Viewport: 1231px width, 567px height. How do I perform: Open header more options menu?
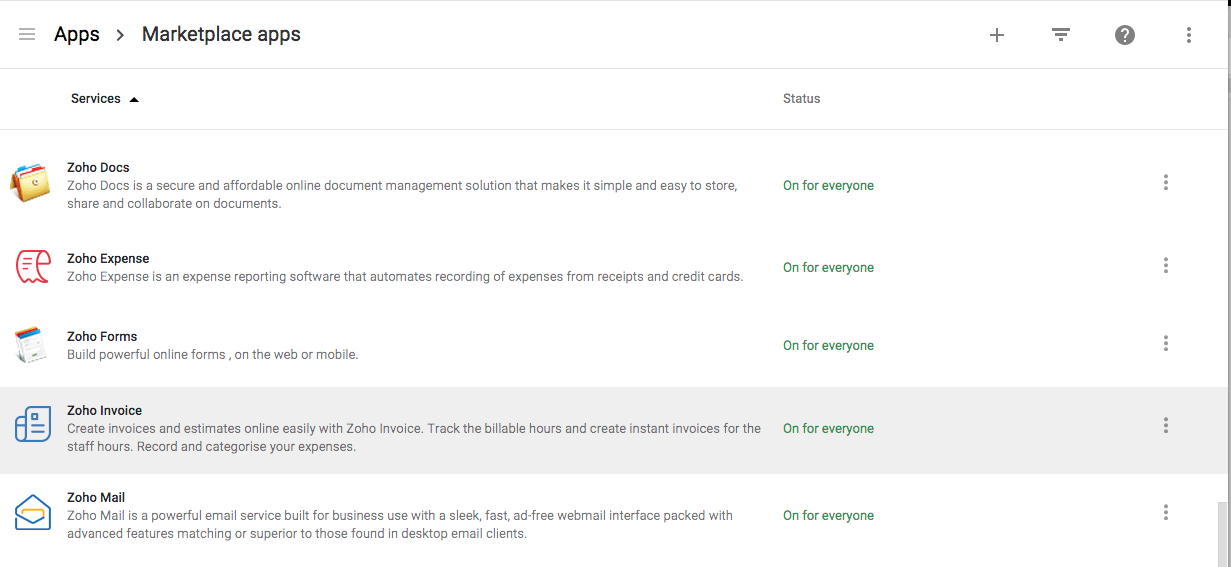pyautogui.click(x=1189, y=35)
